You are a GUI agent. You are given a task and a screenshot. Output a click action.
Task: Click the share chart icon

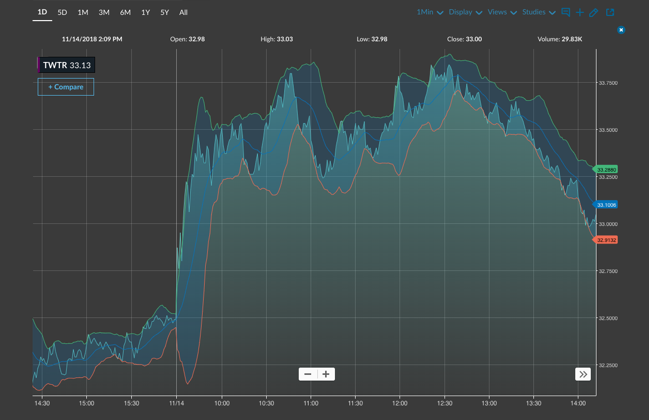tap(610, 13)
